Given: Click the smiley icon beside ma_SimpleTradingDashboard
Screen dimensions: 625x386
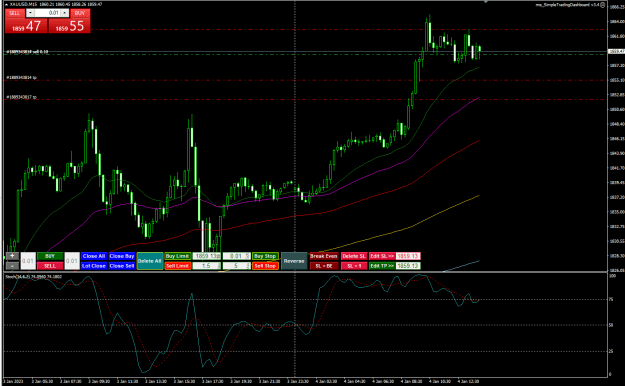Looking at the screenshot, I should pos(603,5).
